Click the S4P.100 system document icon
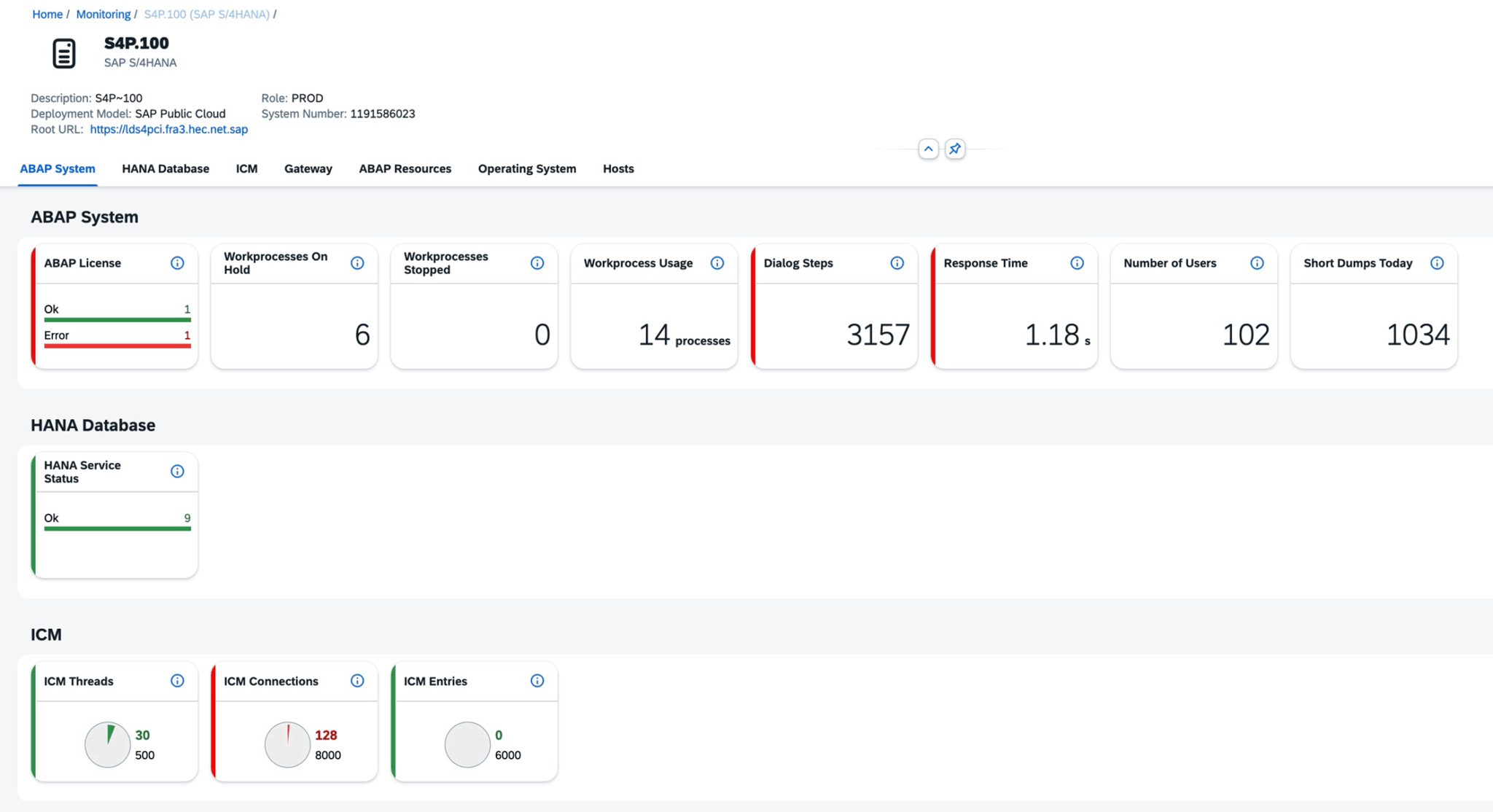Screen dimensions: 1493x812 [64, 53]
